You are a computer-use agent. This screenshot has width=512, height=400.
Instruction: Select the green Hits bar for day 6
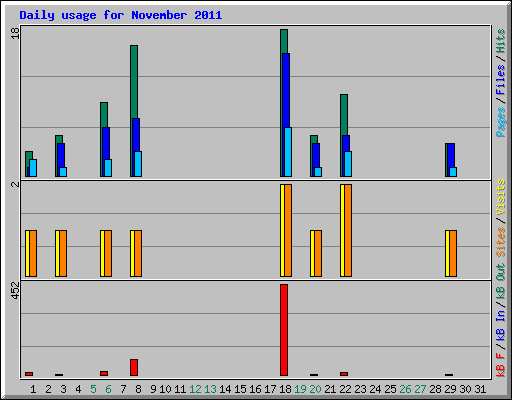click(104, 115)
